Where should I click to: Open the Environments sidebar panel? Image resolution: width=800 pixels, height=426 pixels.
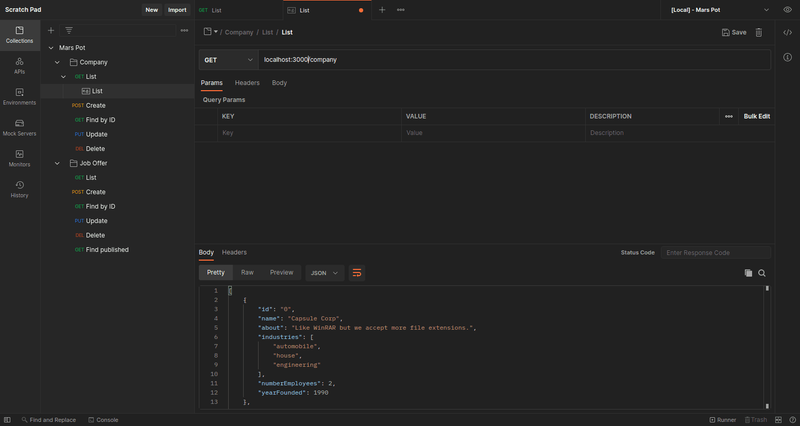coord(19,97)
